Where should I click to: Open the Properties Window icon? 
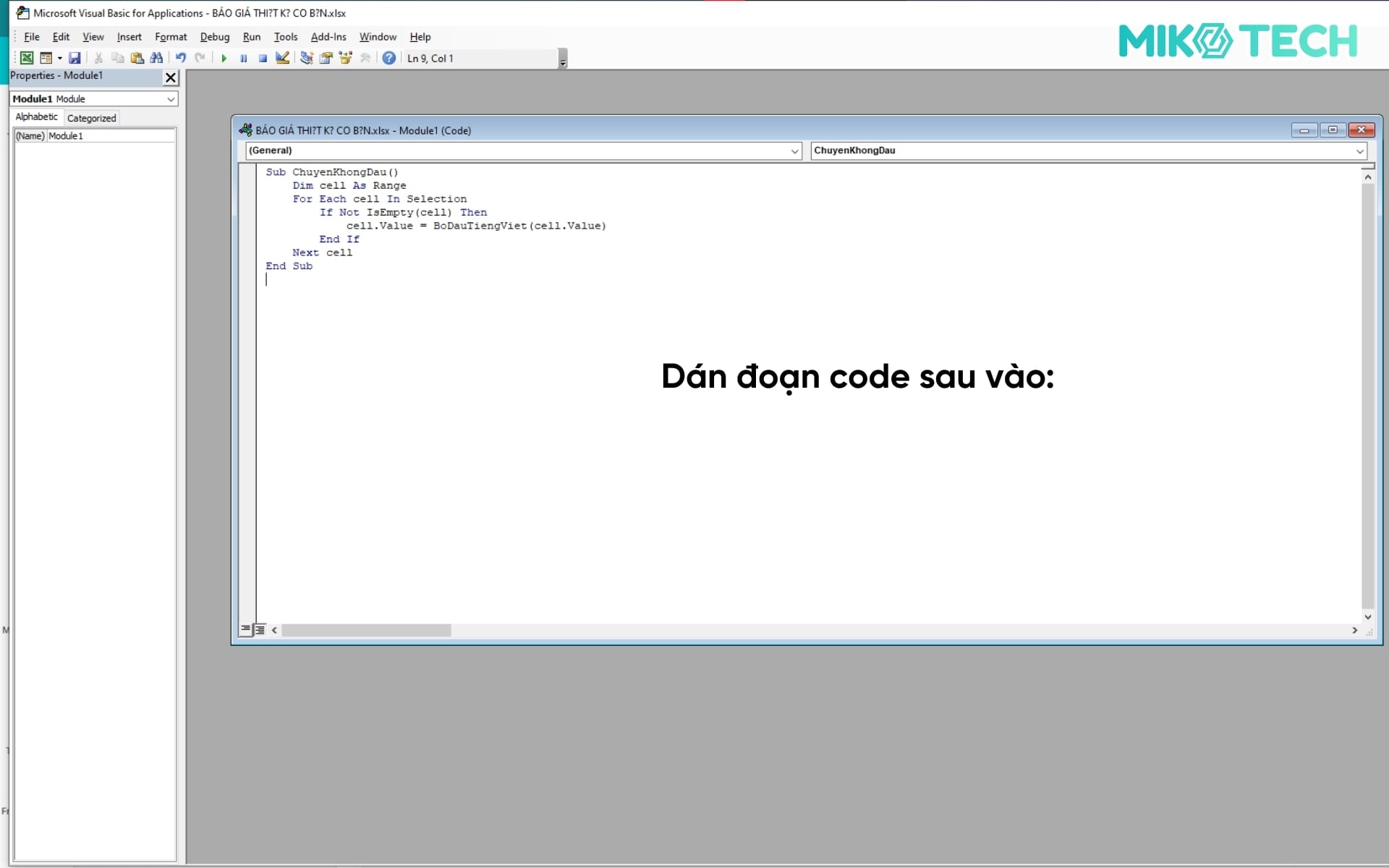326,58
